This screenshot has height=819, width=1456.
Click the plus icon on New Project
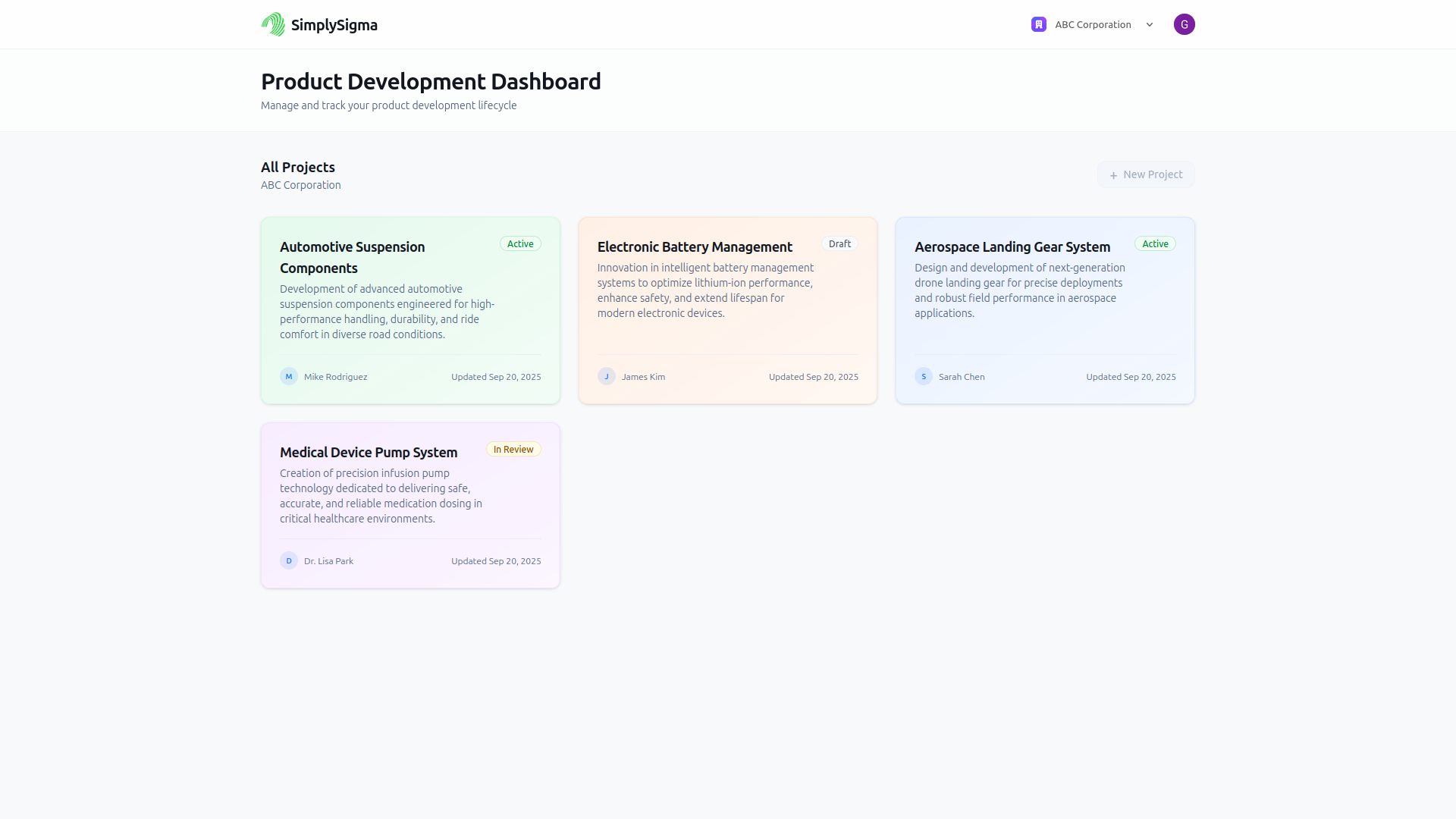[1113, 175]
